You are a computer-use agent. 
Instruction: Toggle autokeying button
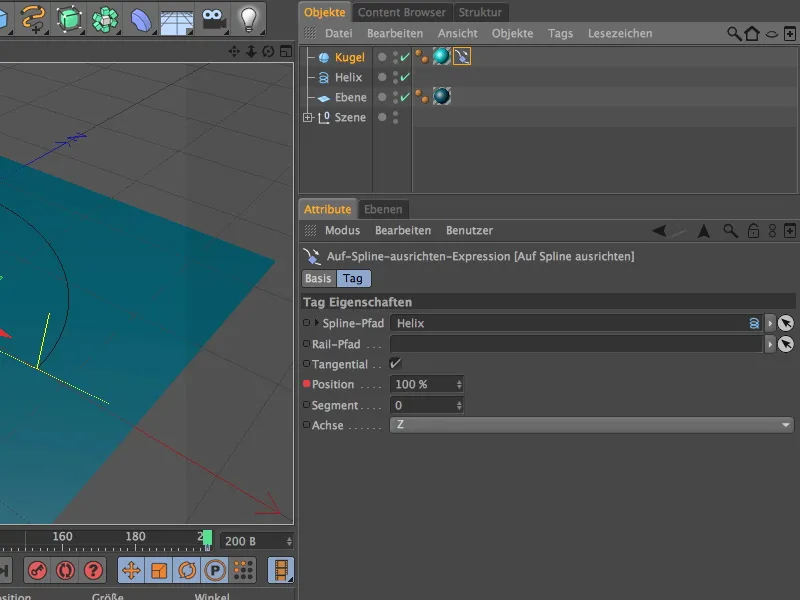(65, 570)
